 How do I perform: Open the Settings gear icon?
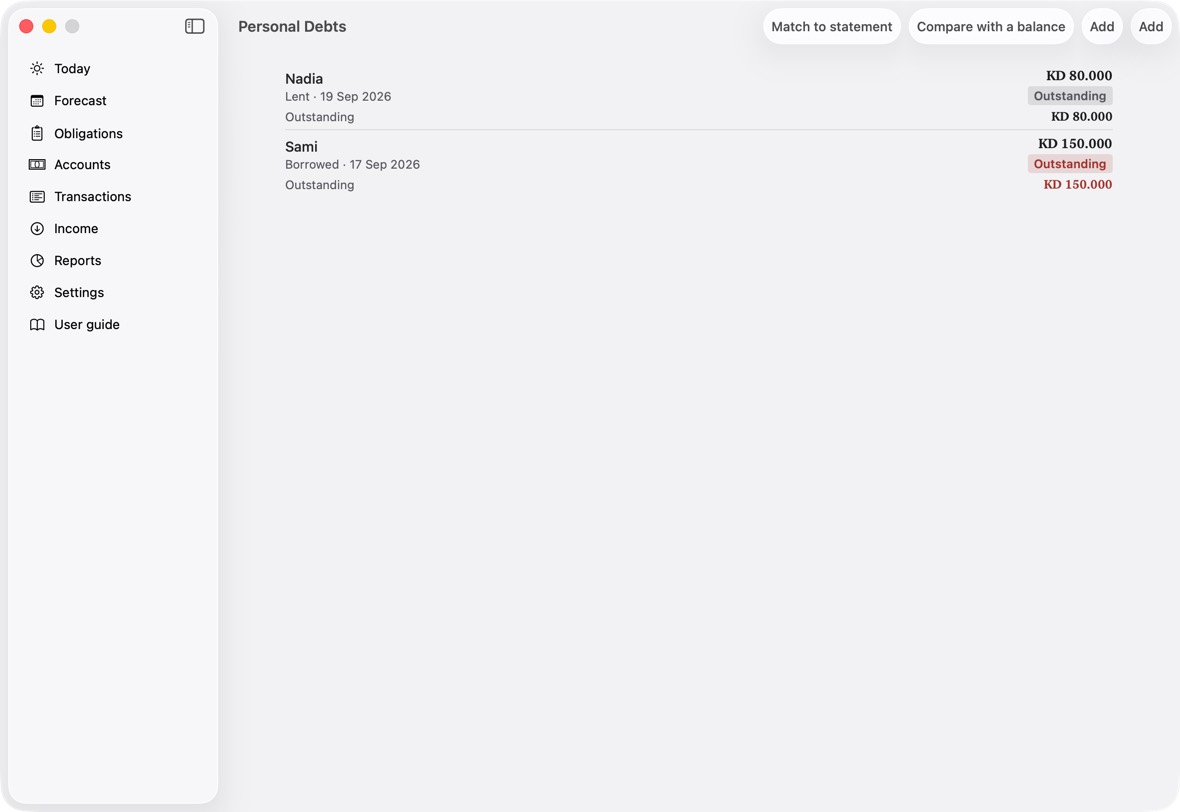click(x=37, y=292)
